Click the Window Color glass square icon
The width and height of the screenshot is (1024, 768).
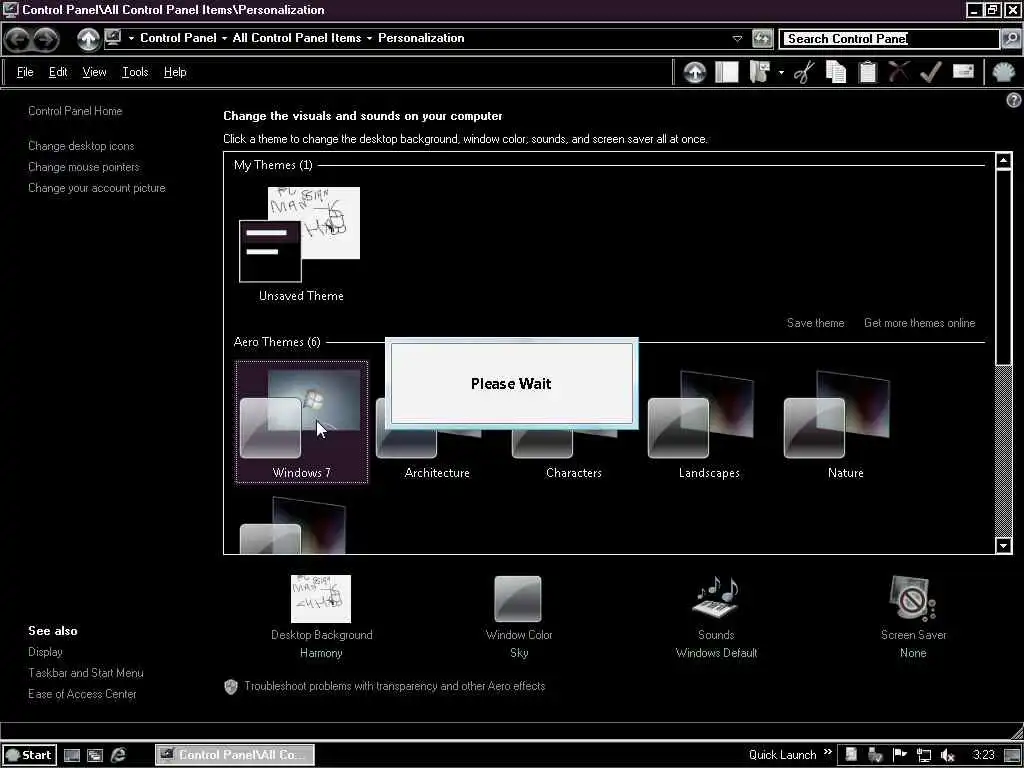coord(518,599)
